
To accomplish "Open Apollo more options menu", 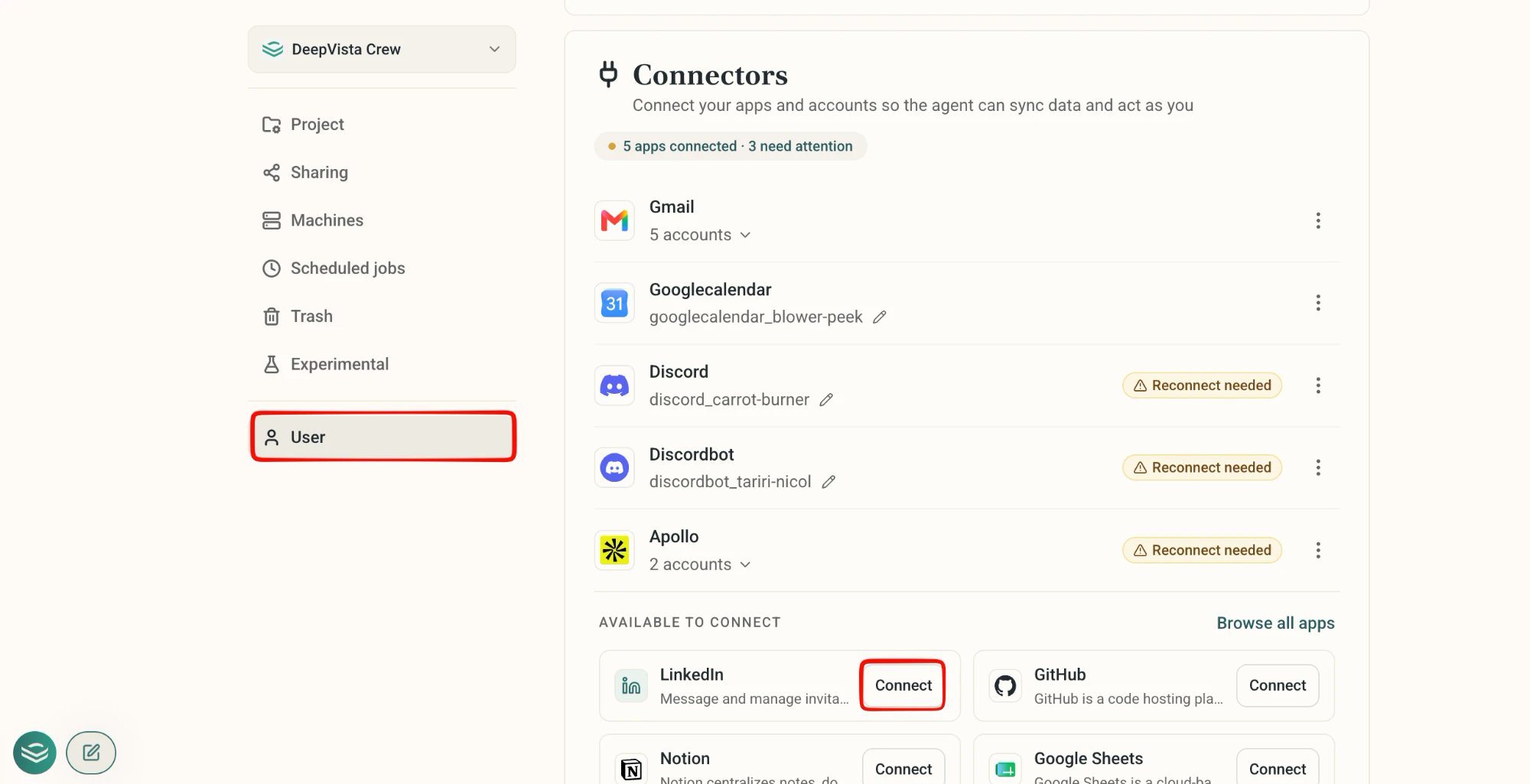I will tap(1317, 550).
